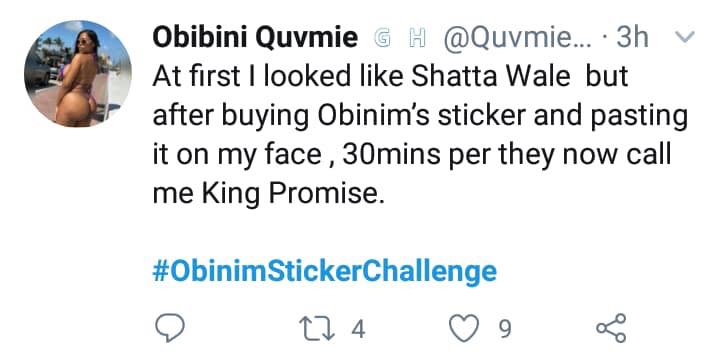Viewport: 720px width, 363px height.
Task: Click the like count of 9
Action: (504, 329)
